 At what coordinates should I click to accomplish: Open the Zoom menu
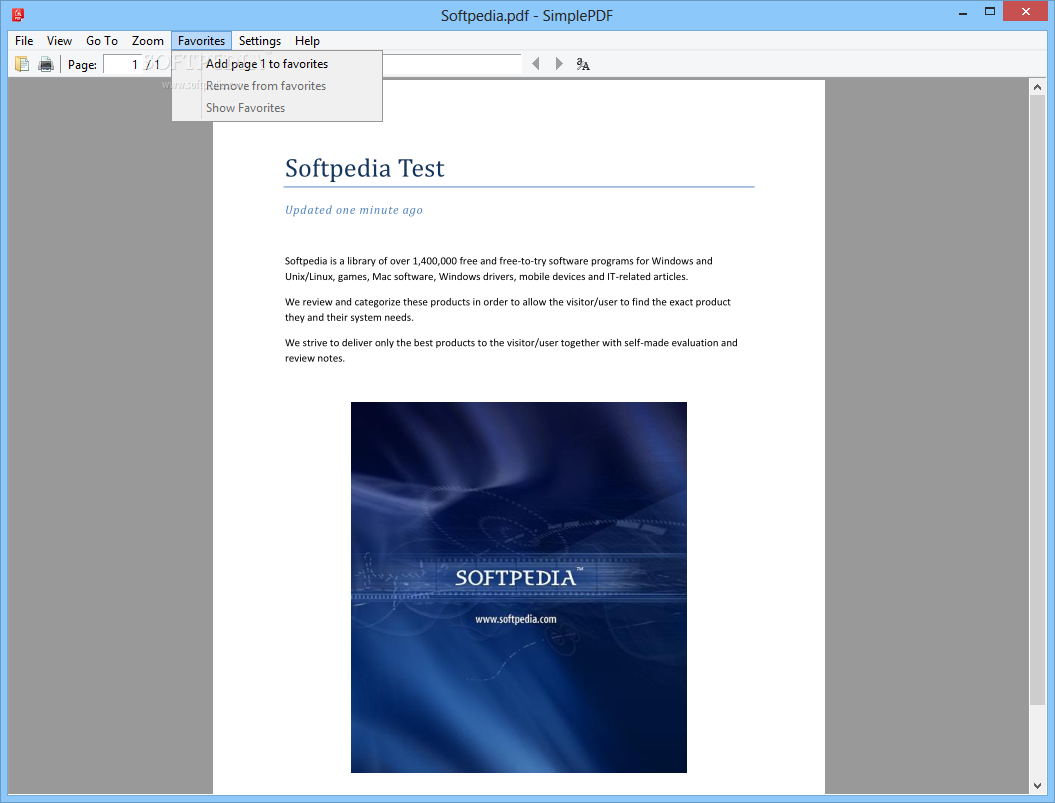coord(147,41)
